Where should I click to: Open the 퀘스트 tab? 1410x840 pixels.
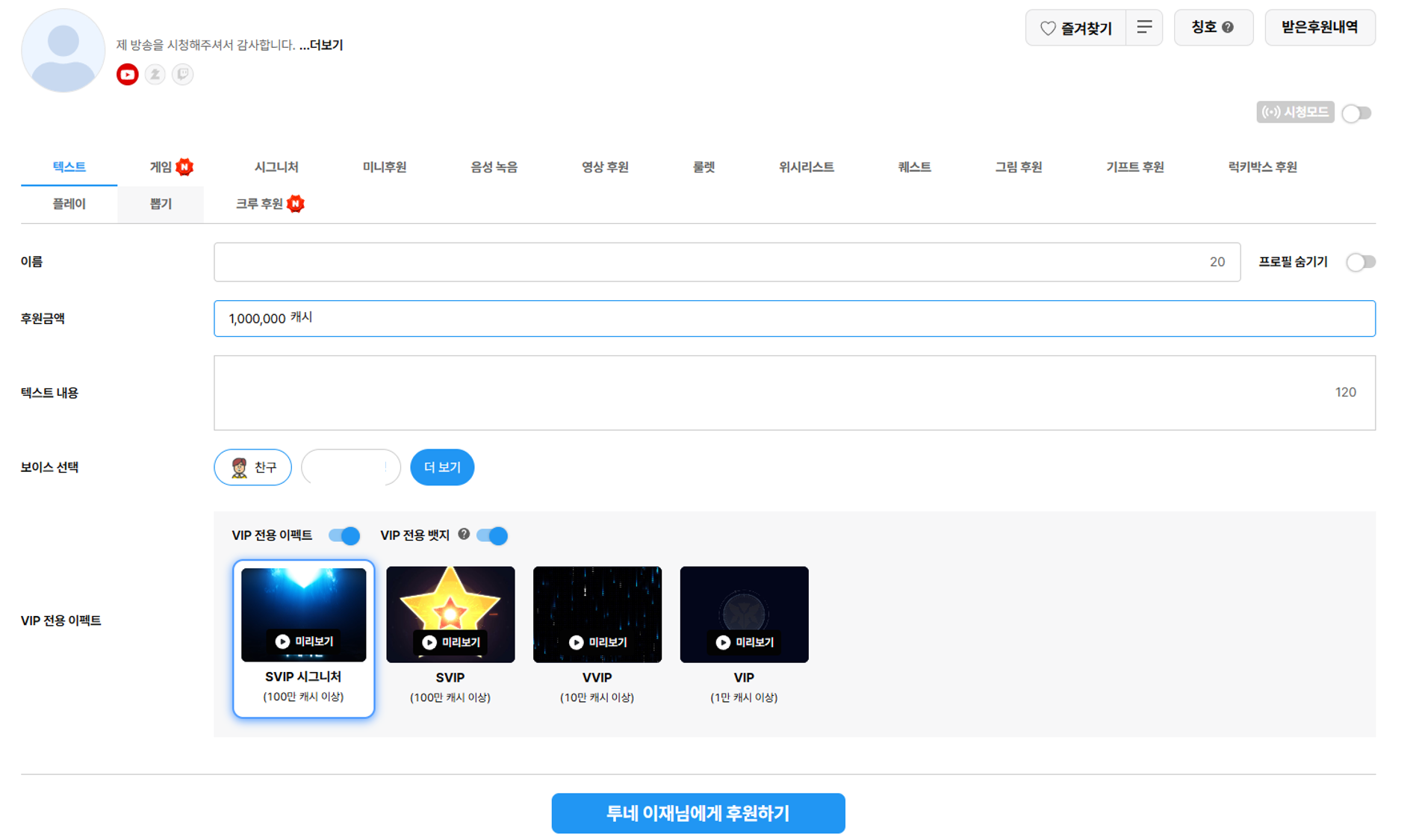pyautogui.click(x=914, y=167)
